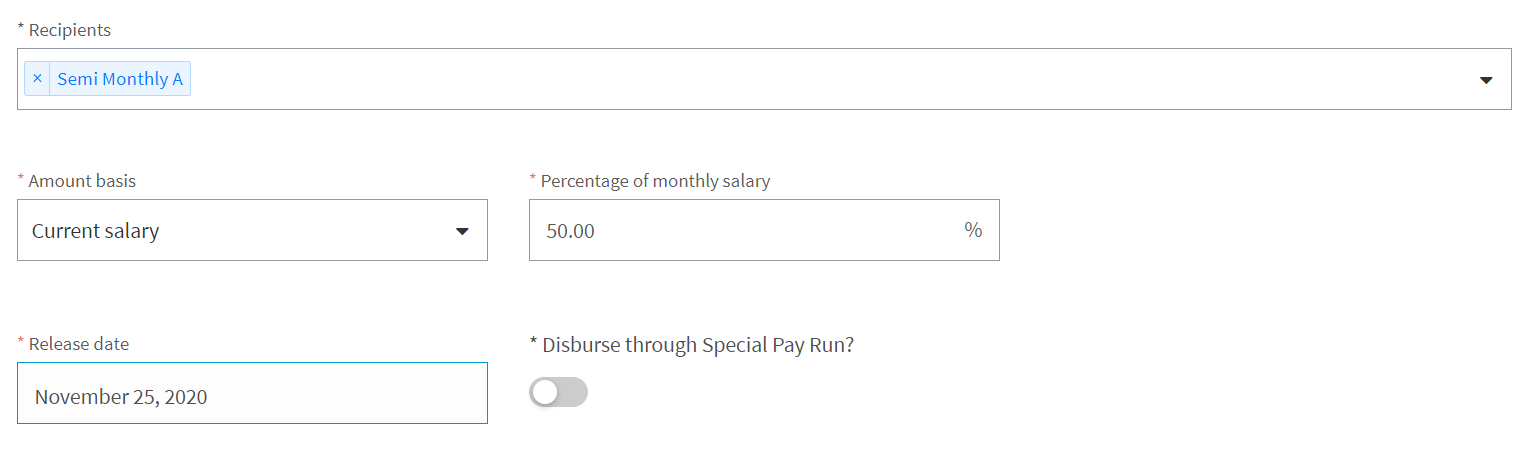Click the percent symbol suffix

tap(973, 230)
